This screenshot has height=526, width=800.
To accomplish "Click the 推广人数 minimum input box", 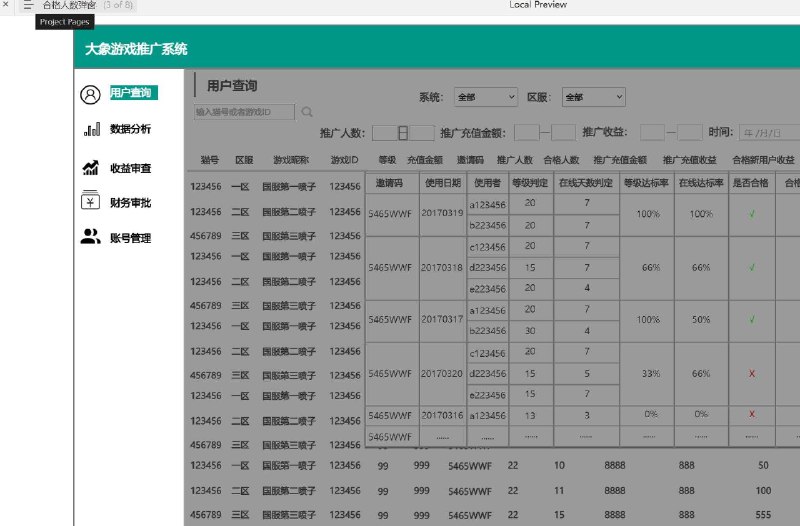I will click(x=385, y=133).
